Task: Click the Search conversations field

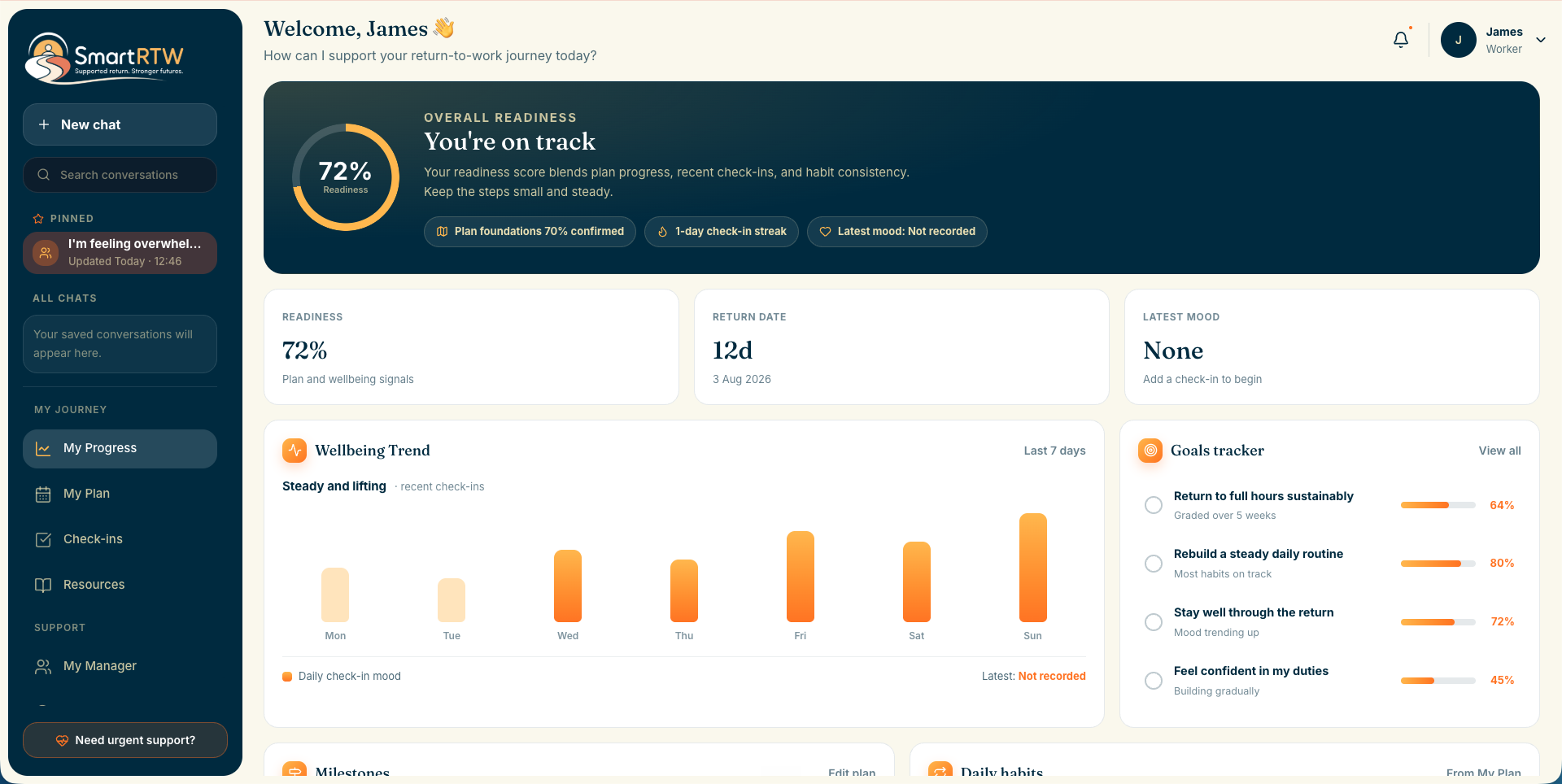Action: [x=120, y=175]
